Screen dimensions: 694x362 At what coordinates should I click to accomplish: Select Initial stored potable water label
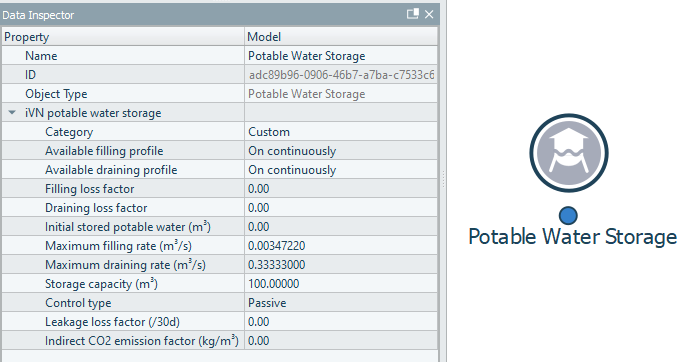tap(128, 227)
